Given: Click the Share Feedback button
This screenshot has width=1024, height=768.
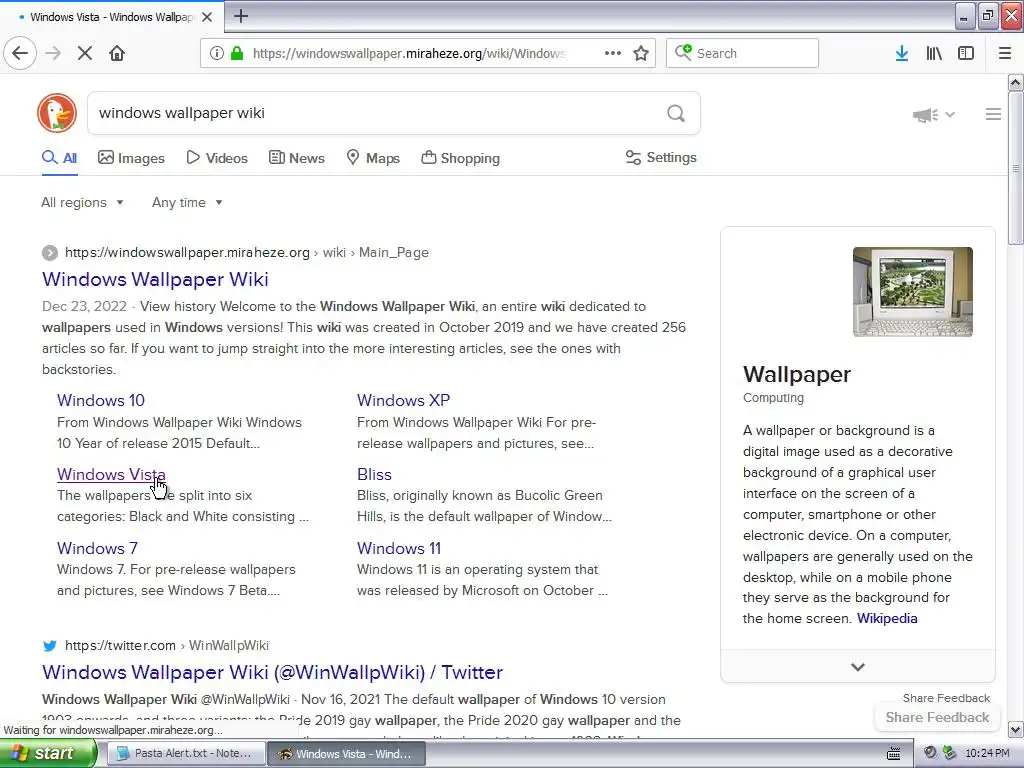Looking at the screenshot, I should 937,717.
